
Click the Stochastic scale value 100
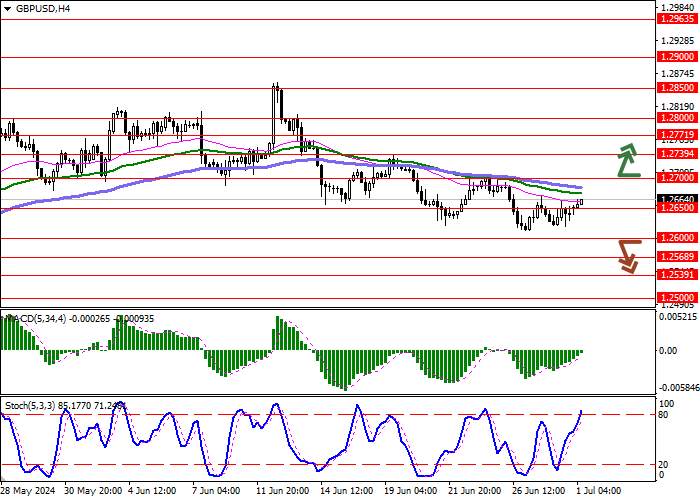click(x=667, y=404)
